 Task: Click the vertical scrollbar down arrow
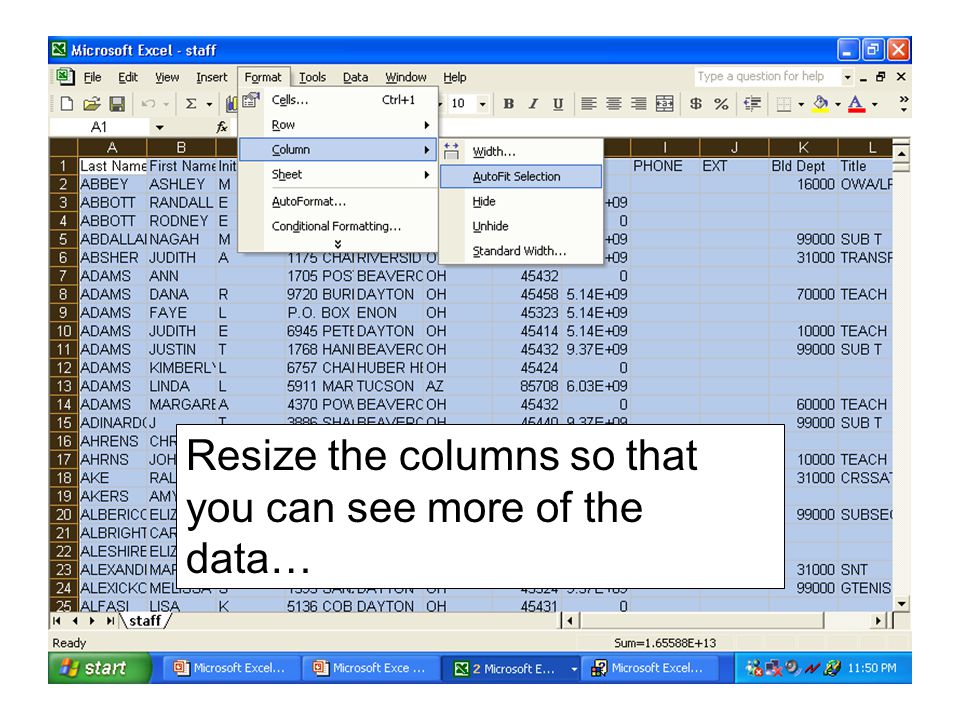pos(901,604)
